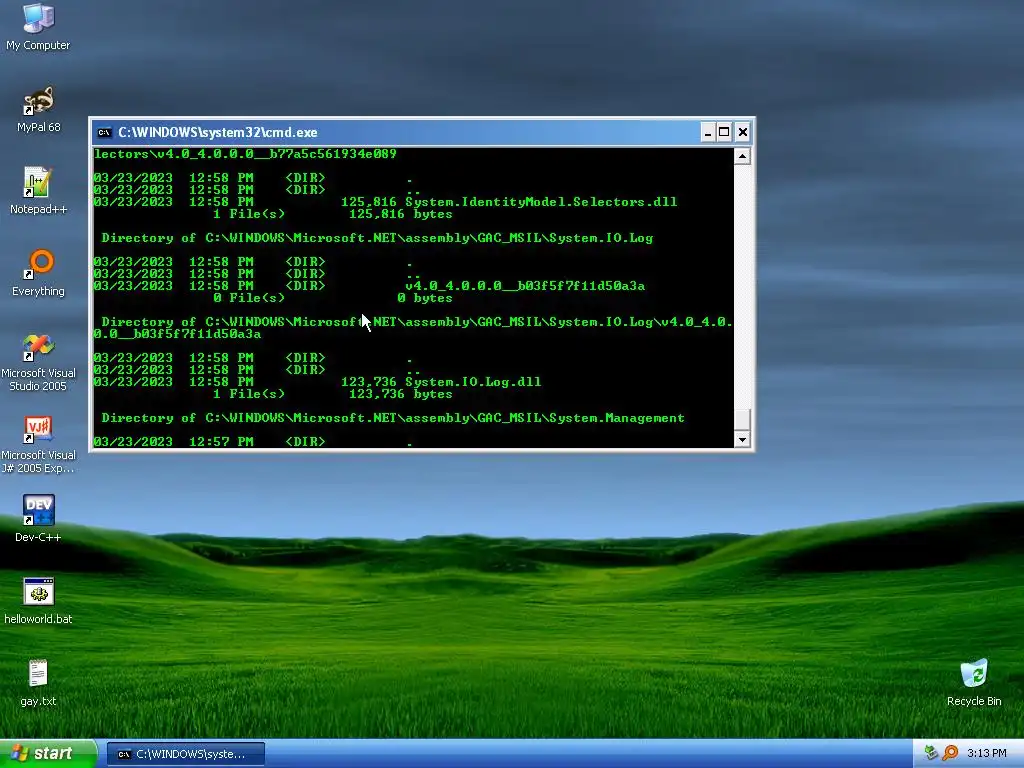Click the console vertical scrollbar thumb
This screenshot has height=768, width=1024.
tap(742, 419)
